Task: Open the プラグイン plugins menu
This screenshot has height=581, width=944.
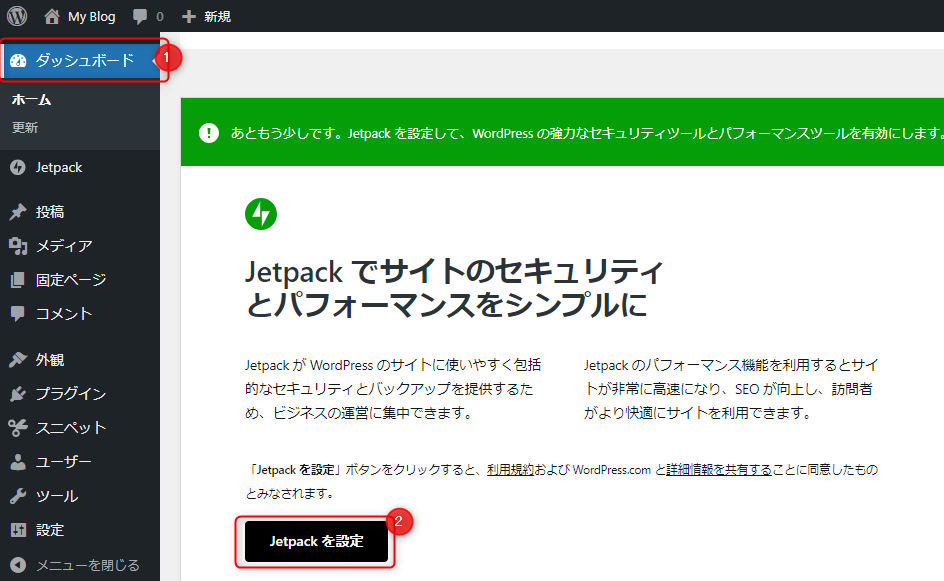Action: pyautogui.click(x=70, y=393)
